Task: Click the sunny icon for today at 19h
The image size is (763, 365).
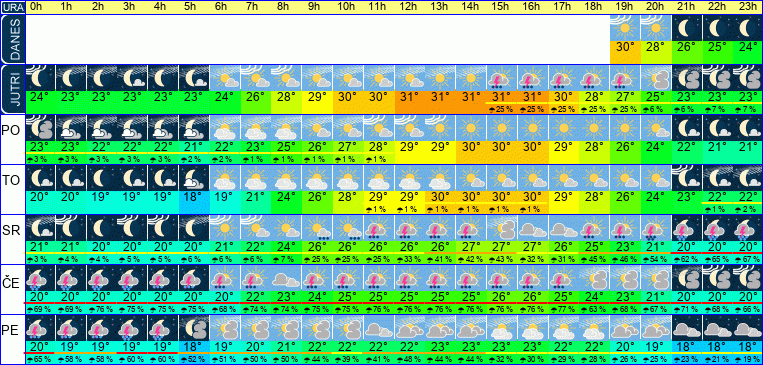Action: (625, 28)
